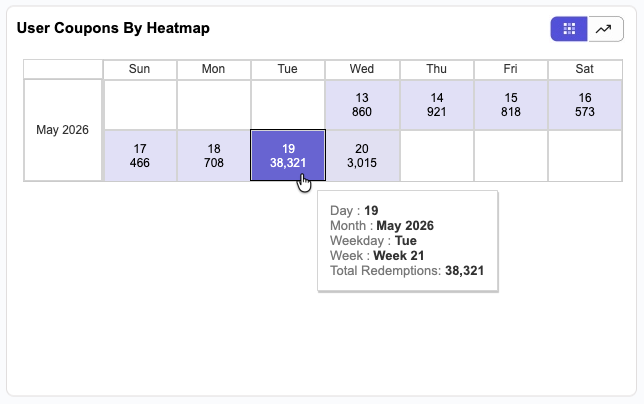Click the Sat column header
The height and width of the screenshot is (404, 644).
pos(585,69)
